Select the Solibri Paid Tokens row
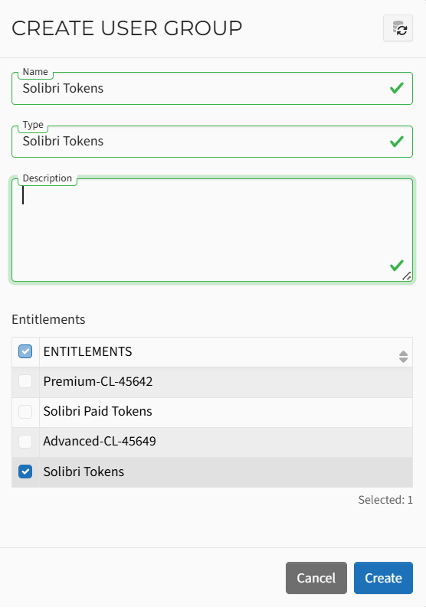426x608 pixels. [x=212, y=412]
